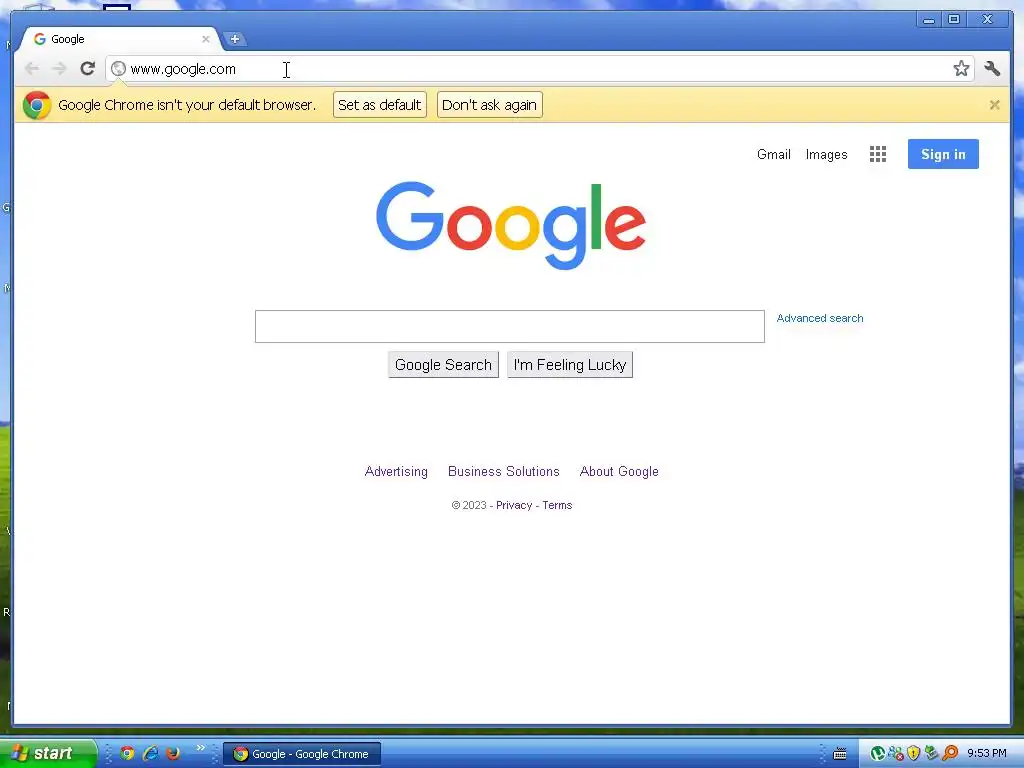Select Google - Google Chrome taskbar button
This screenshot has width=1024, height=768.
coord(302,754)
